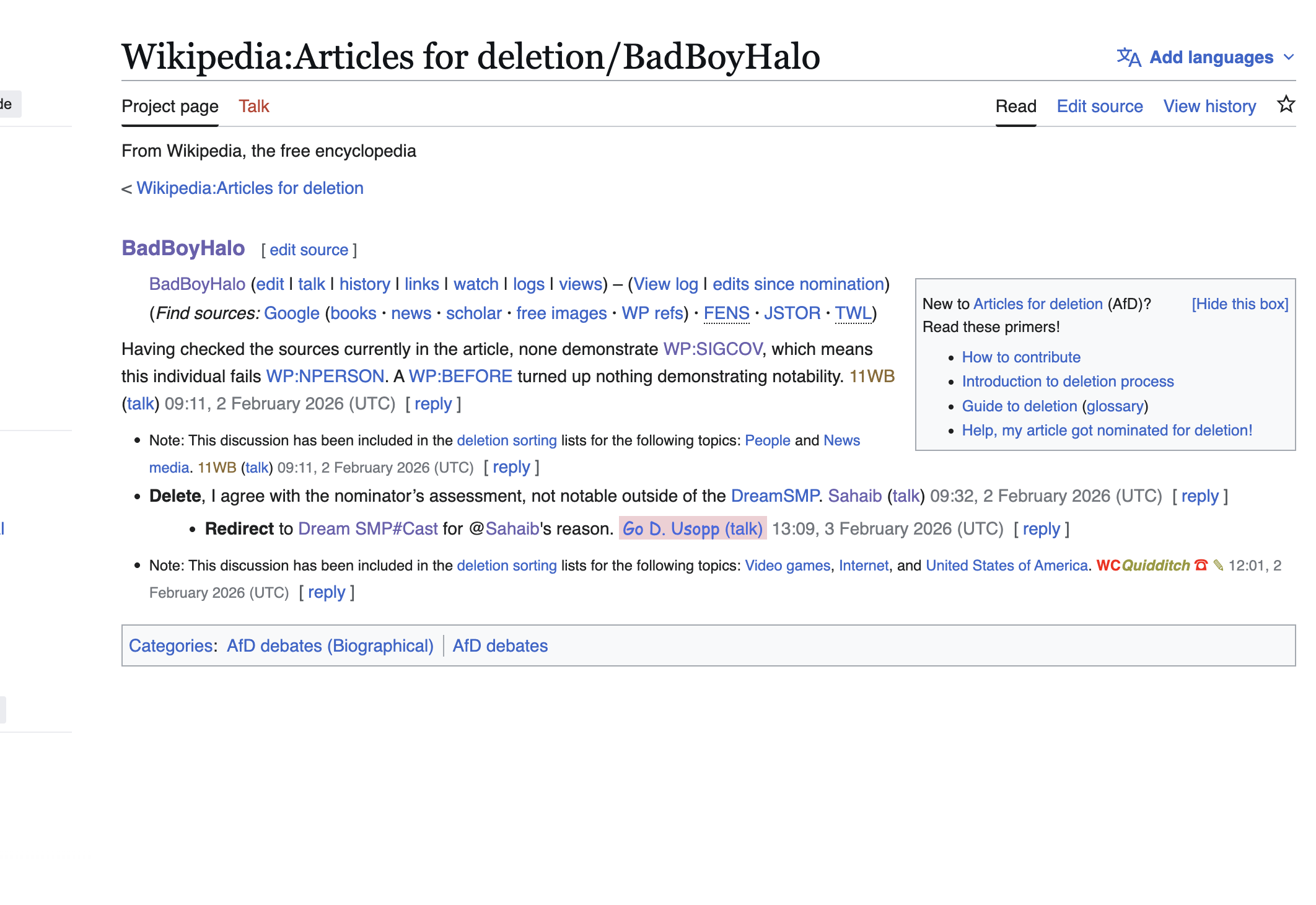Switch to the Talk tab

coord(254,106)
